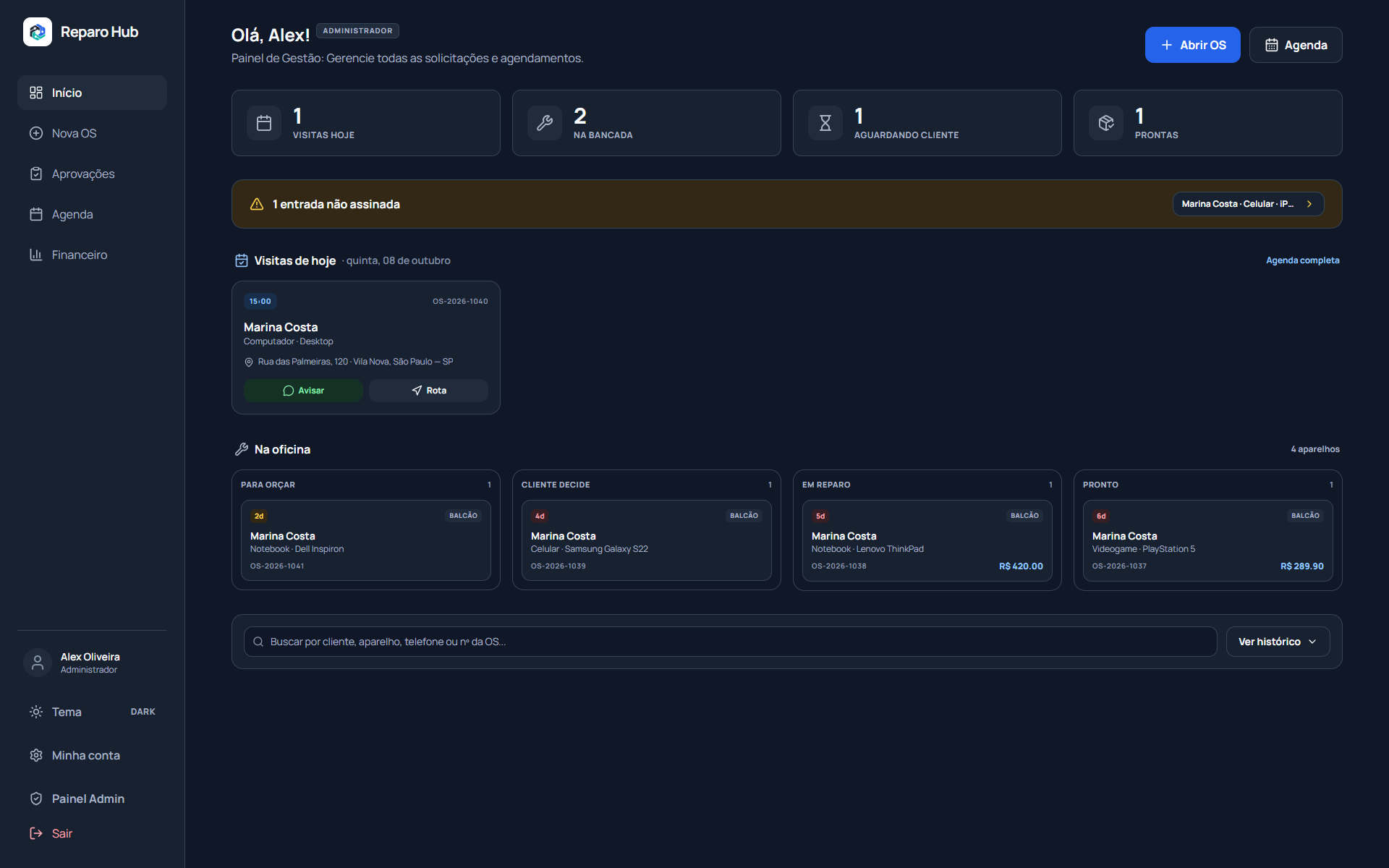Screen dimensions: 1389x868
Task: Click the search field for cliente or OS
Action: pyautogui.click(x=731, y=642)
